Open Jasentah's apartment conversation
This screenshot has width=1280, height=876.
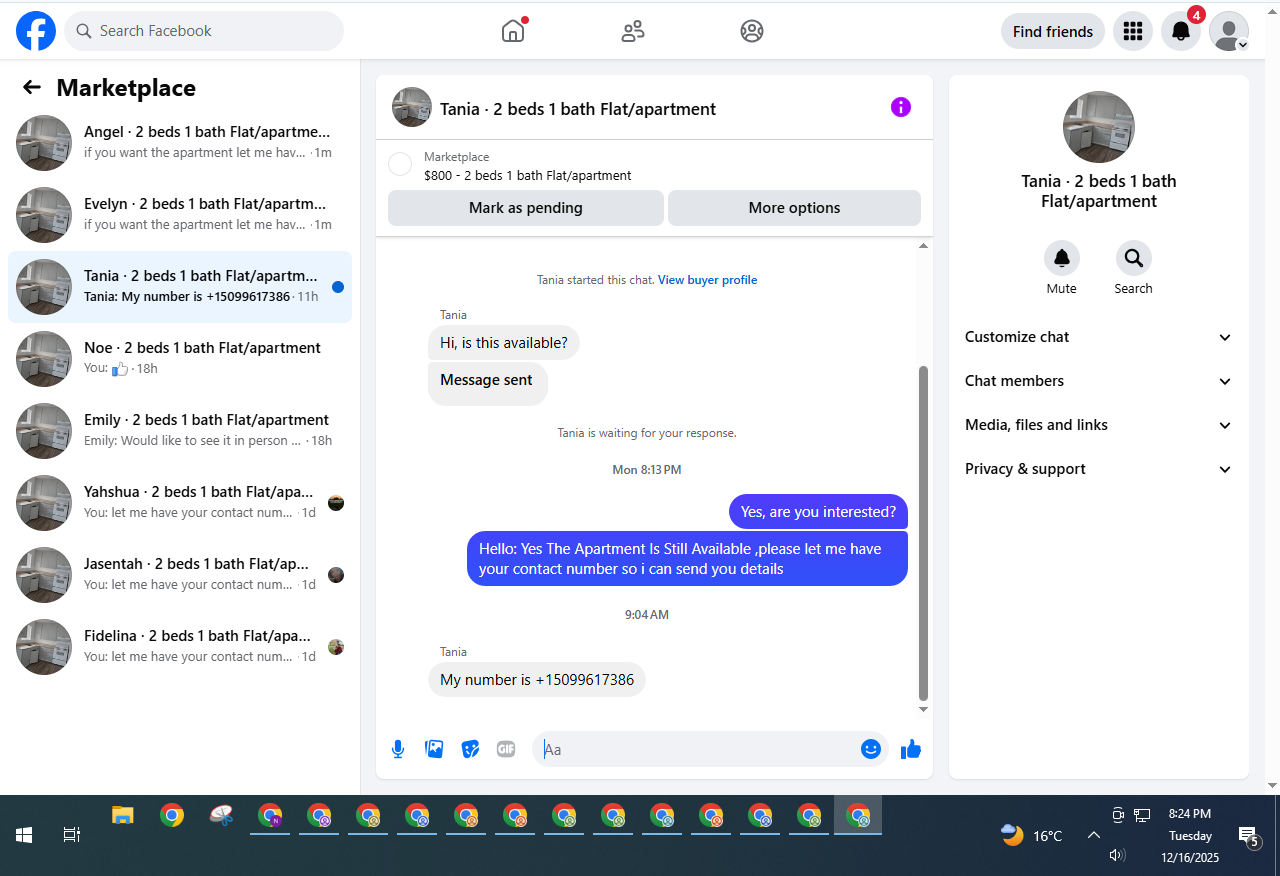[x=180, y=575]
